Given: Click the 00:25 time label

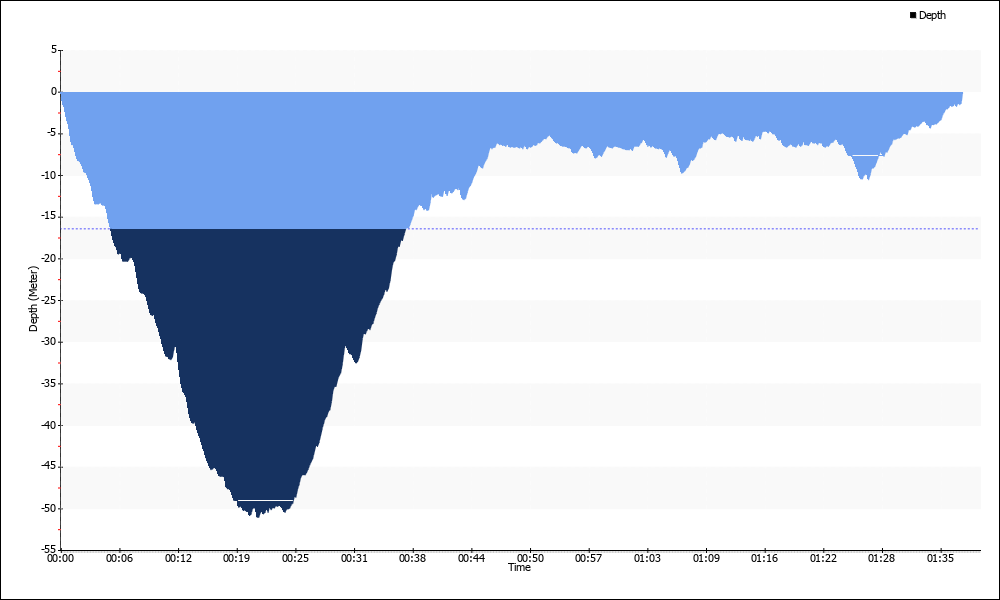Looking at the screenshot, I should point(295,559).
